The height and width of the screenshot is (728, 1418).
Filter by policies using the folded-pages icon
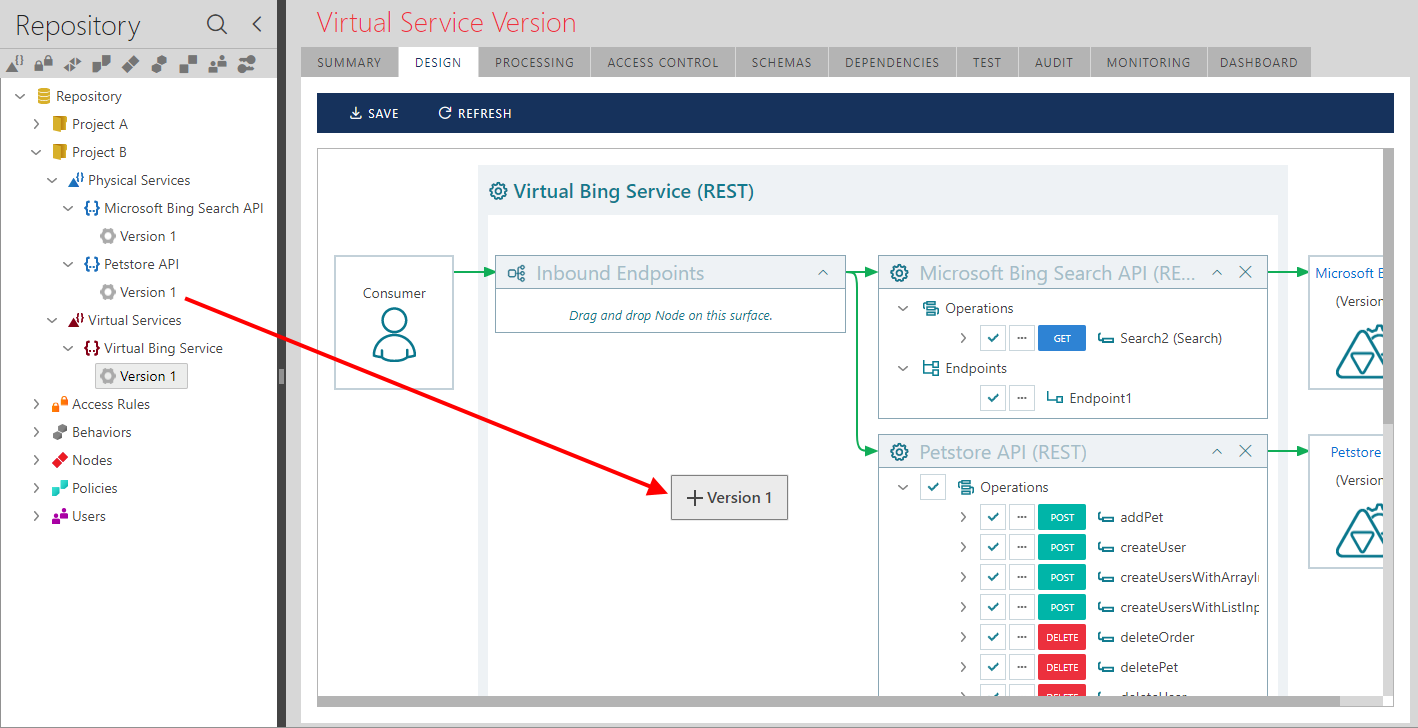[x=101, y=64]
